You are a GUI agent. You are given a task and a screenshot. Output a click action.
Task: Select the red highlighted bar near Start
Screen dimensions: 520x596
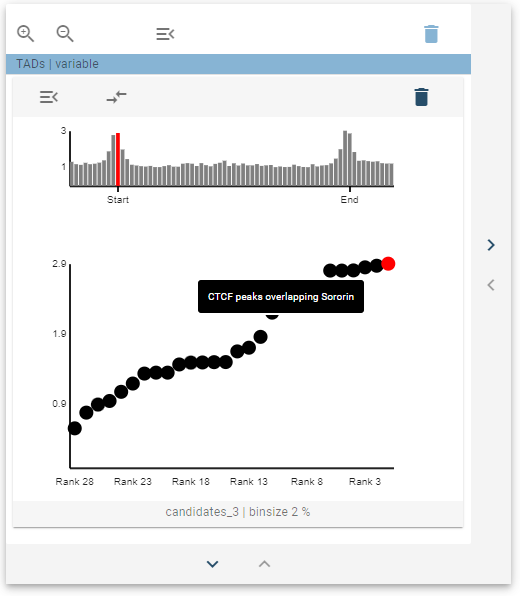coord(118,159)
